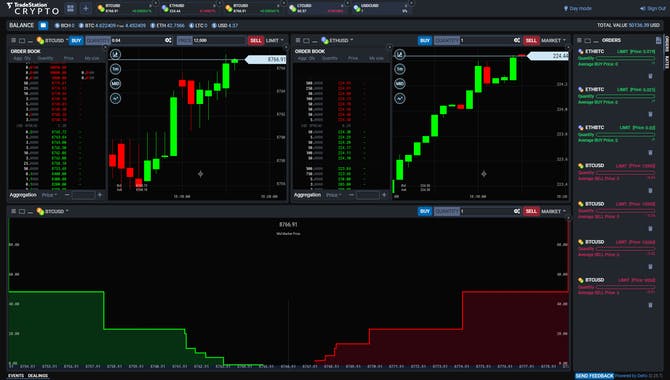Toggle the blue balance display icon
This screenshot has width=670, height=380.
click(x=43, y=26)
